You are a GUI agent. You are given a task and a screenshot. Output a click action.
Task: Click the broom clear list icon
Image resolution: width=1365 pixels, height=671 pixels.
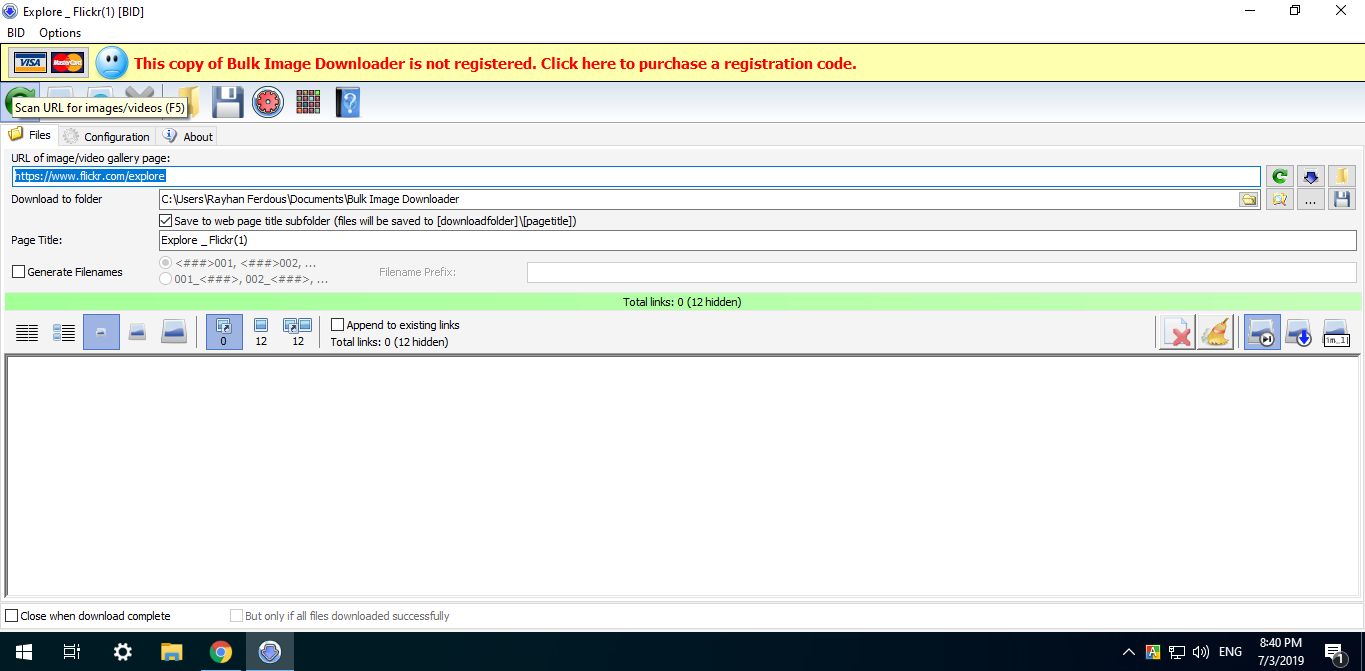click(1215, 332)
